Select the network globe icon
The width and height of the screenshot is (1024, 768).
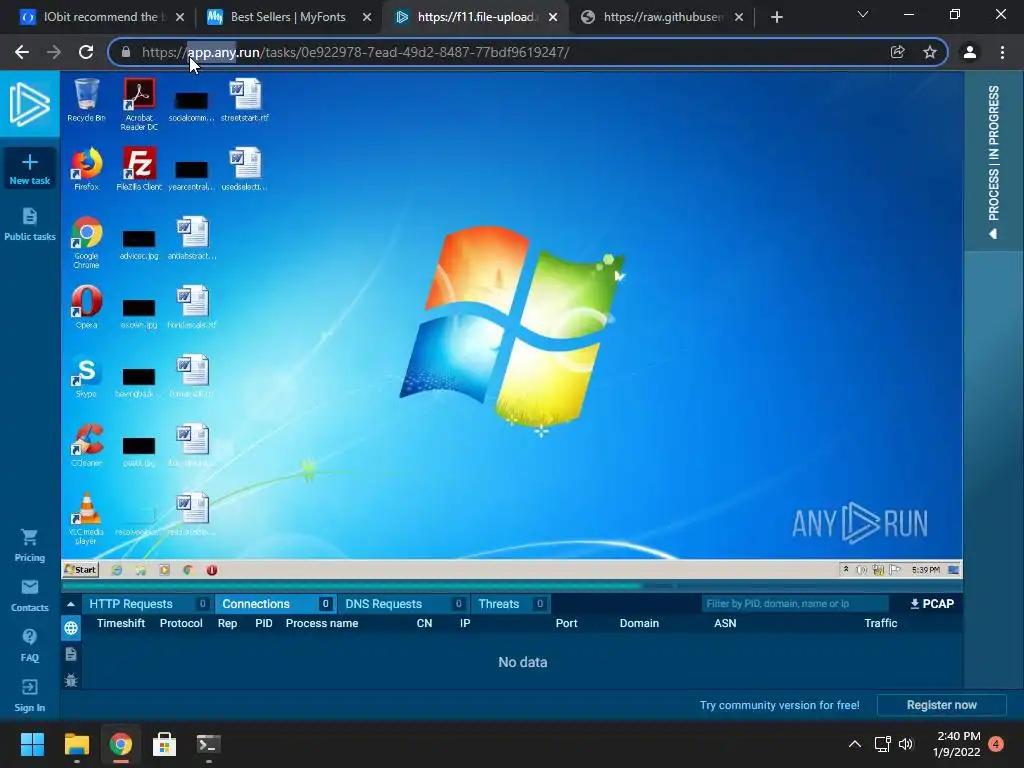click(71, 628)
